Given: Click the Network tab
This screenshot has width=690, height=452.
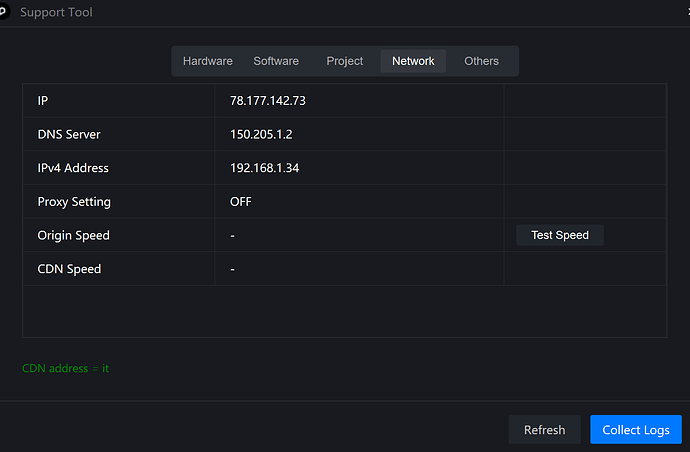Looking at the screenshot, I should 413,61.
